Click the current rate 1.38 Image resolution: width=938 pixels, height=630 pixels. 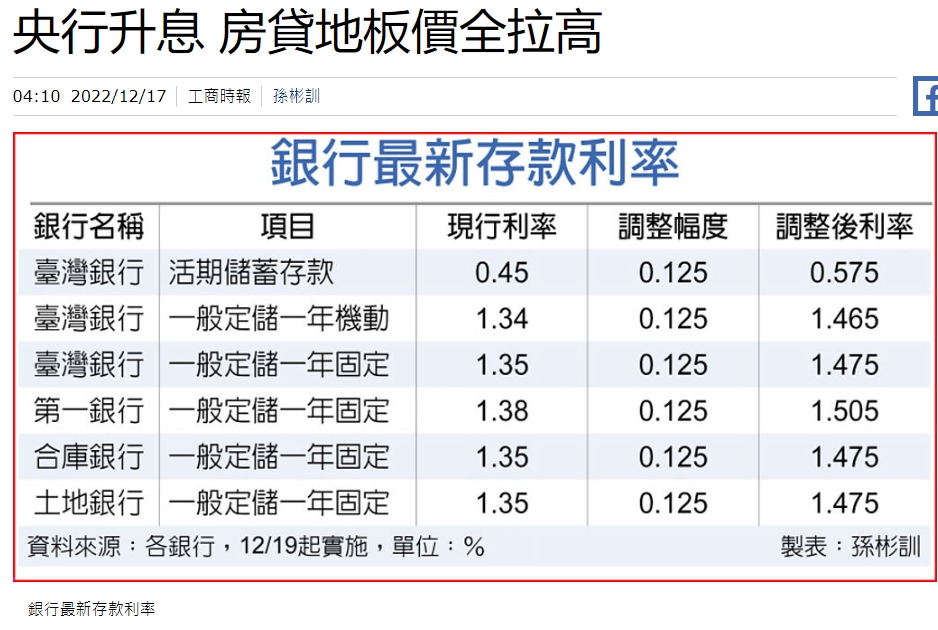[502, 411]
